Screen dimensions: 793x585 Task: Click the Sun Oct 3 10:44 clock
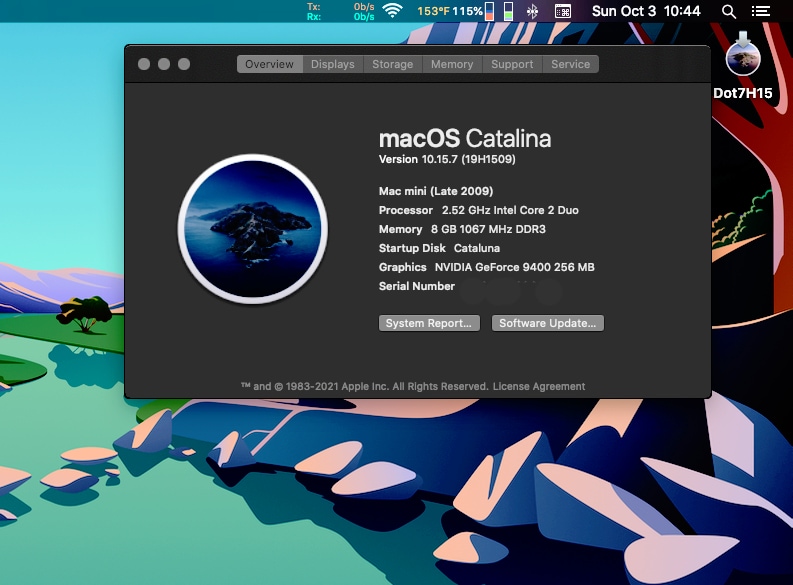pos(646,11)
